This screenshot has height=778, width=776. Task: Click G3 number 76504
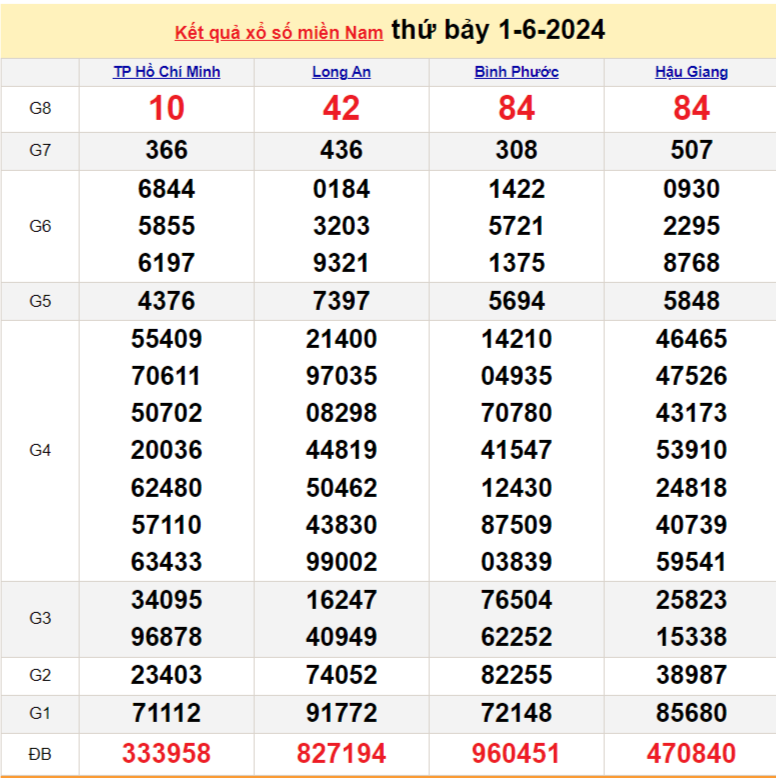click(517, 600)
